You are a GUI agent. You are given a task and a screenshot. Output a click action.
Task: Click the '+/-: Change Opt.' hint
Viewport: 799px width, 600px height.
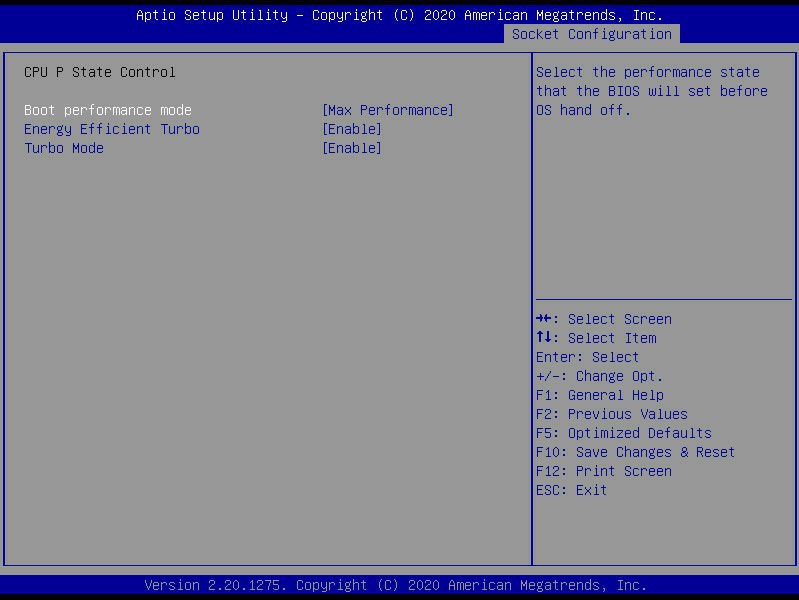point(599,376)
